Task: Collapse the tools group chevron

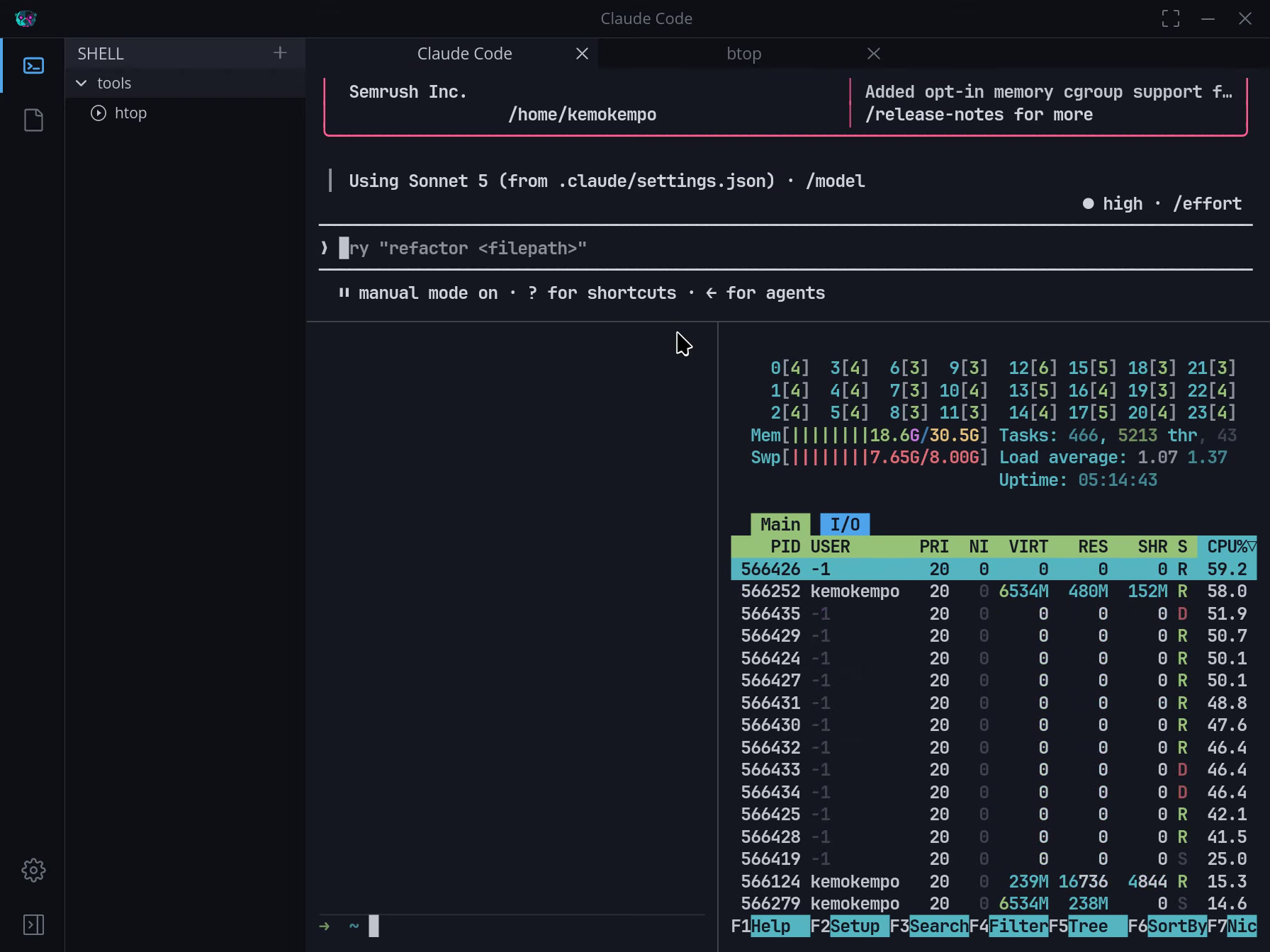Action: pyautogui.click(x=82, y=83)
